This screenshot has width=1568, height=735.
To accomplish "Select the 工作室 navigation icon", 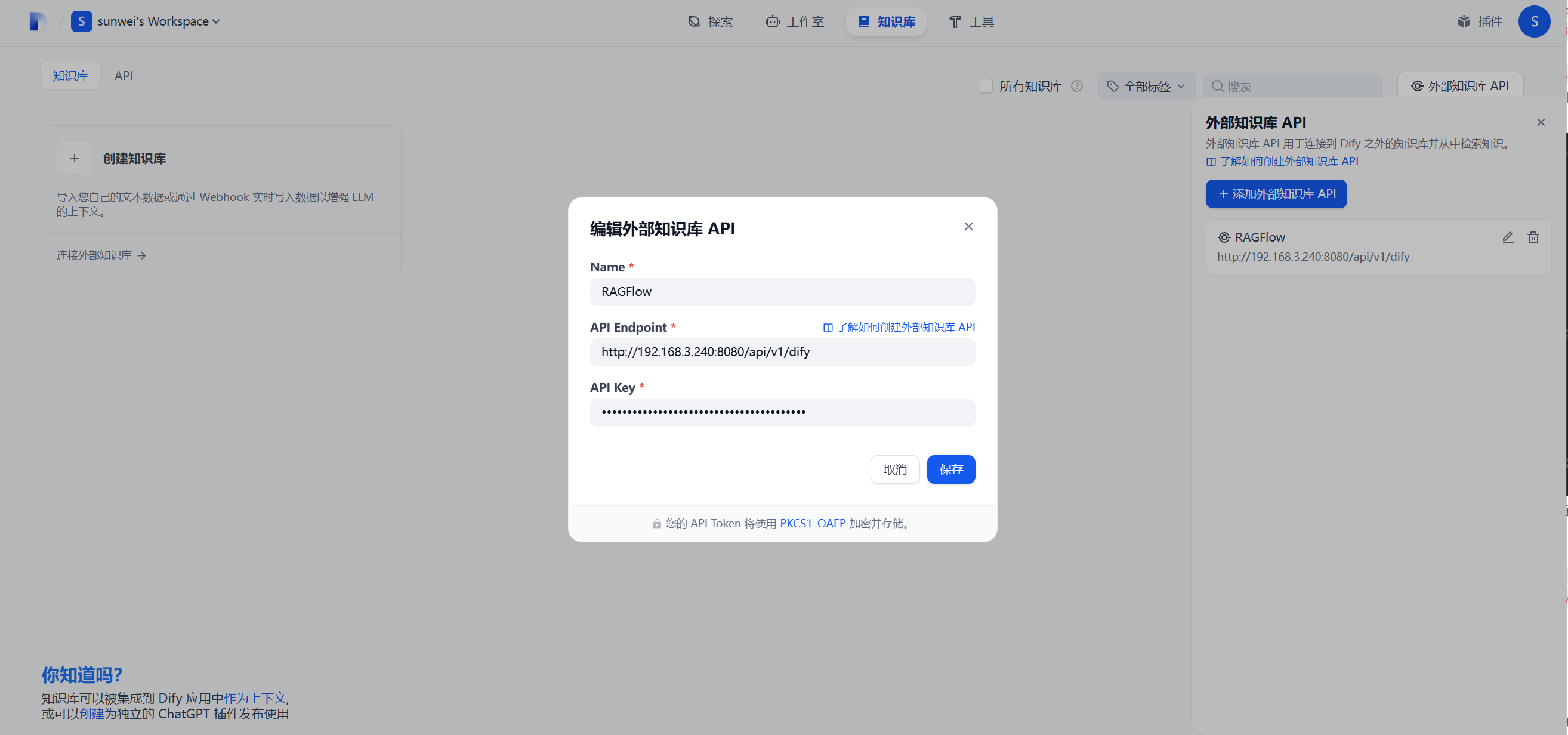I will 772,21.
